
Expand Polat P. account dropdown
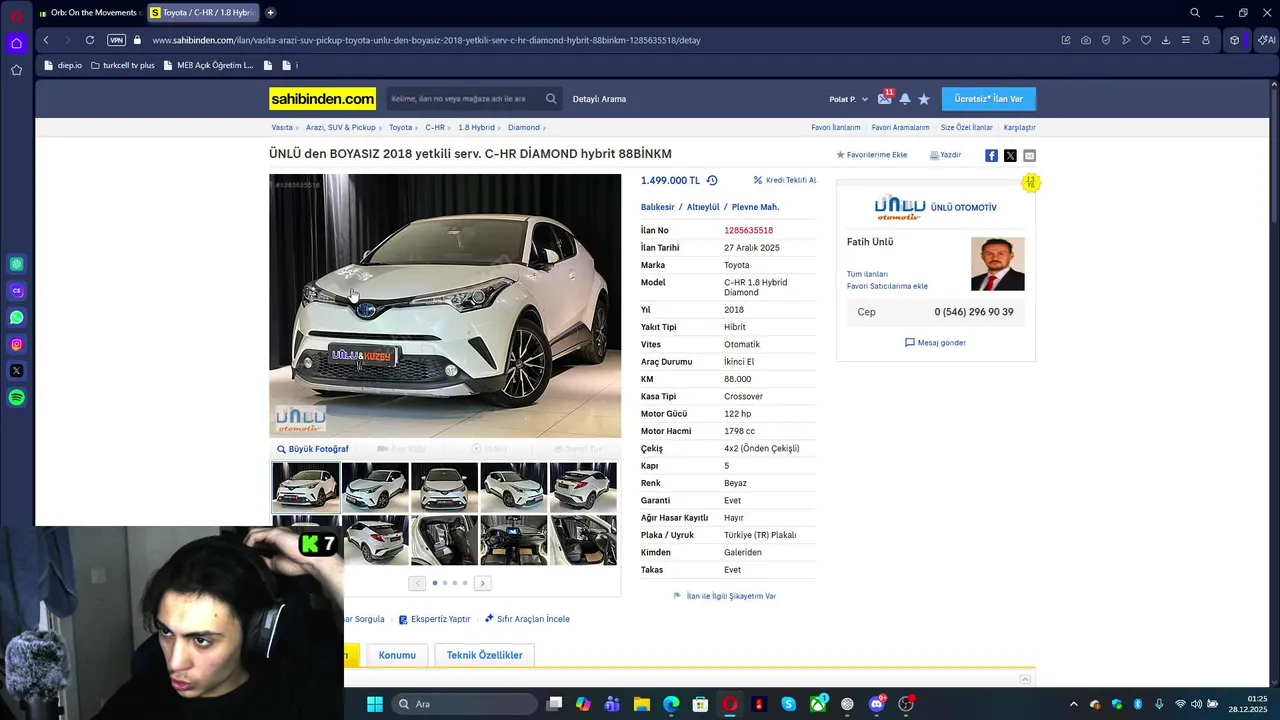click(848, 99)
